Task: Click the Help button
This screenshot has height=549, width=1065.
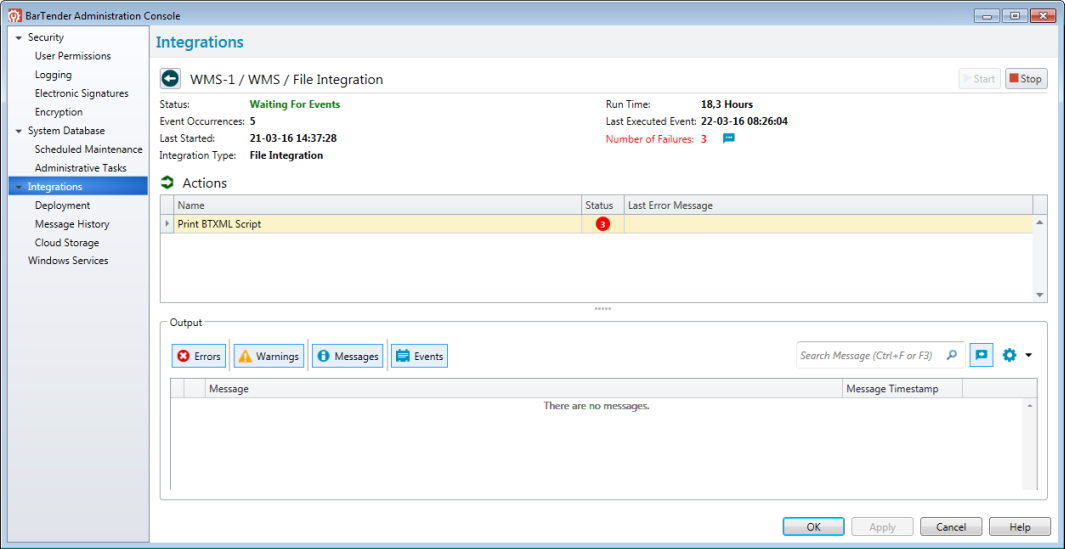Action: [x=1019, y=527]
